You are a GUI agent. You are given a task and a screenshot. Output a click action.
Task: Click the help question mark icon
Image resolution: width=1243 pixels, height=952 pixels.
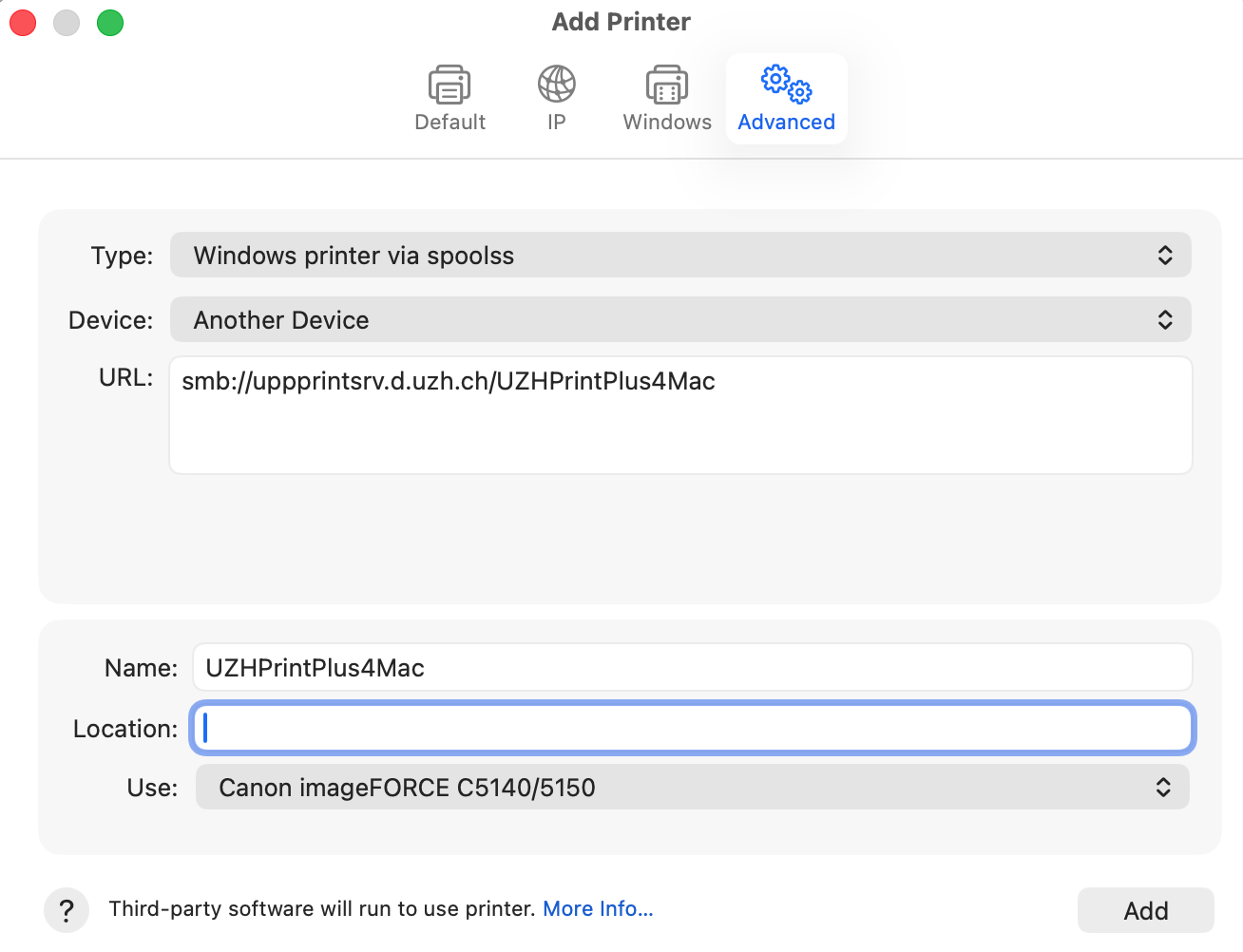coord(66,909)
